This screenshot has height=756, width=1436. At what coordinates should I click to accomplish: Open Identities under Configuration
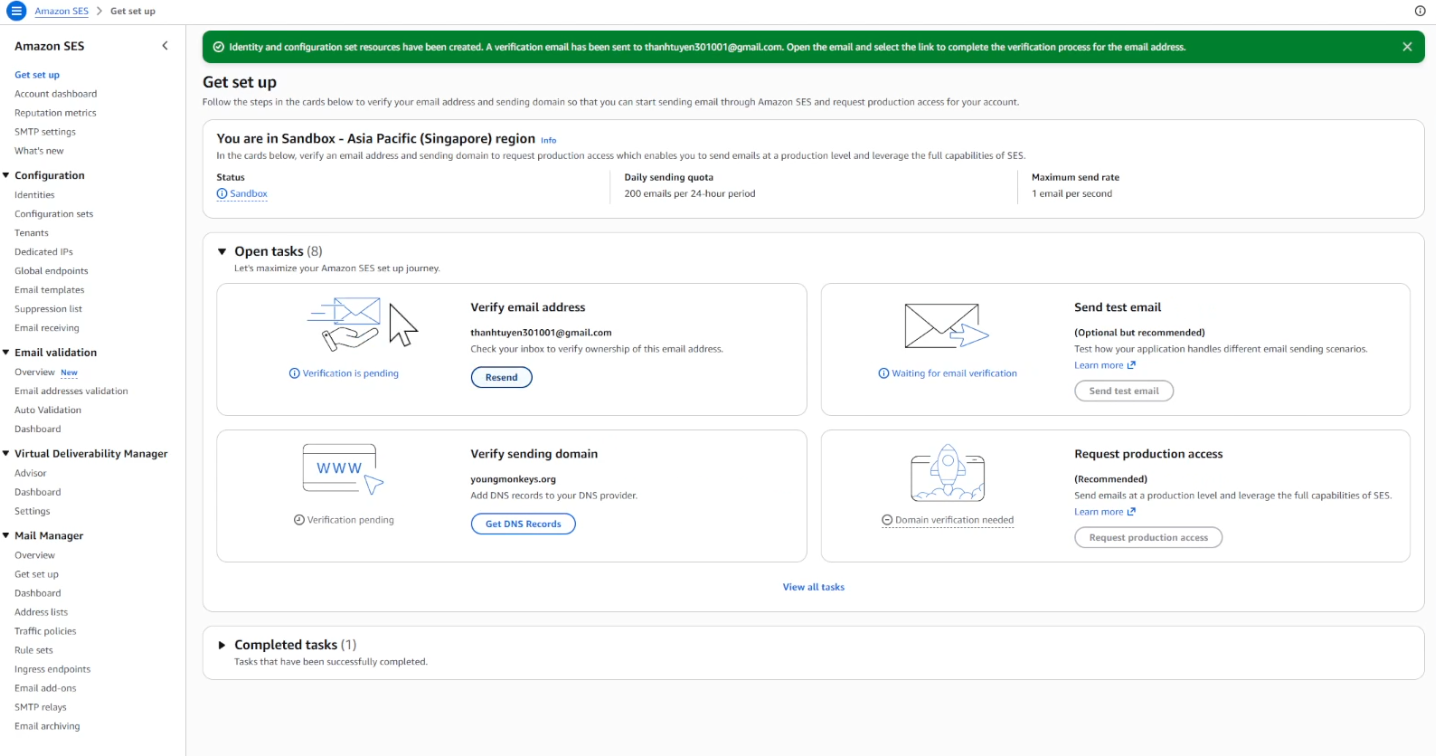click(35, 195)
